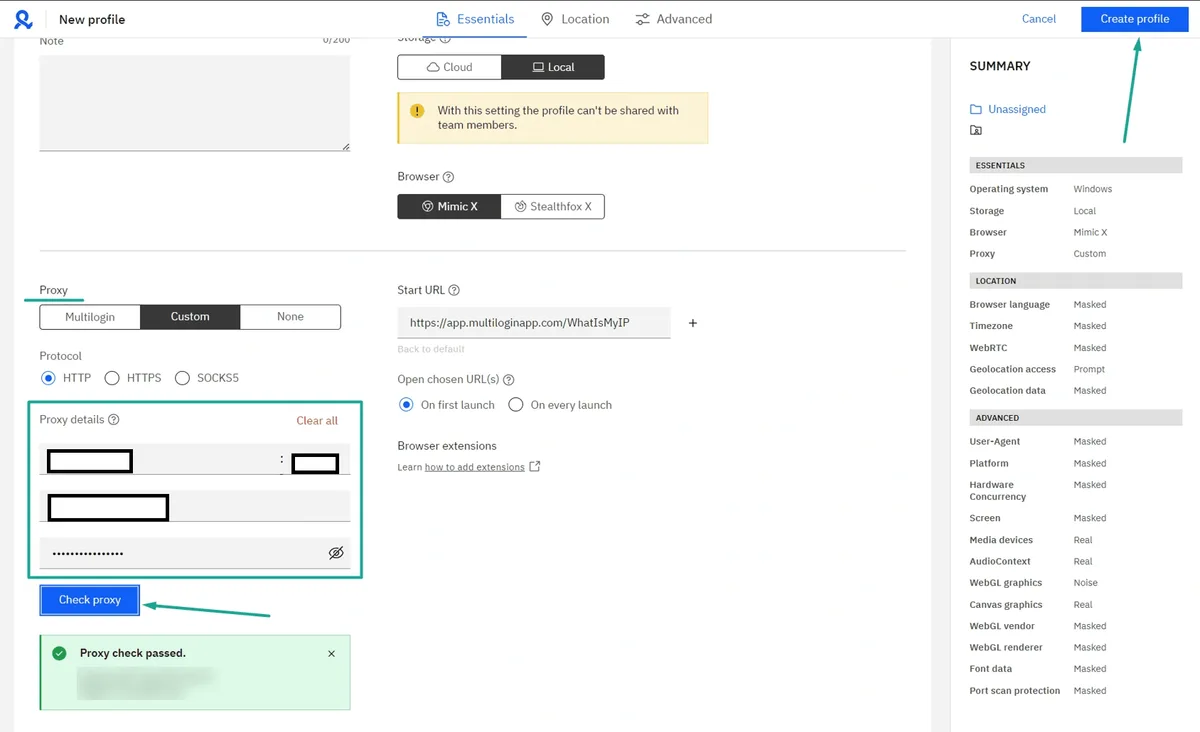Image resolution: width=1200 pixels, height=732 pixels.
Task: Click the proxy port input field
Action: tap(318, 460)
